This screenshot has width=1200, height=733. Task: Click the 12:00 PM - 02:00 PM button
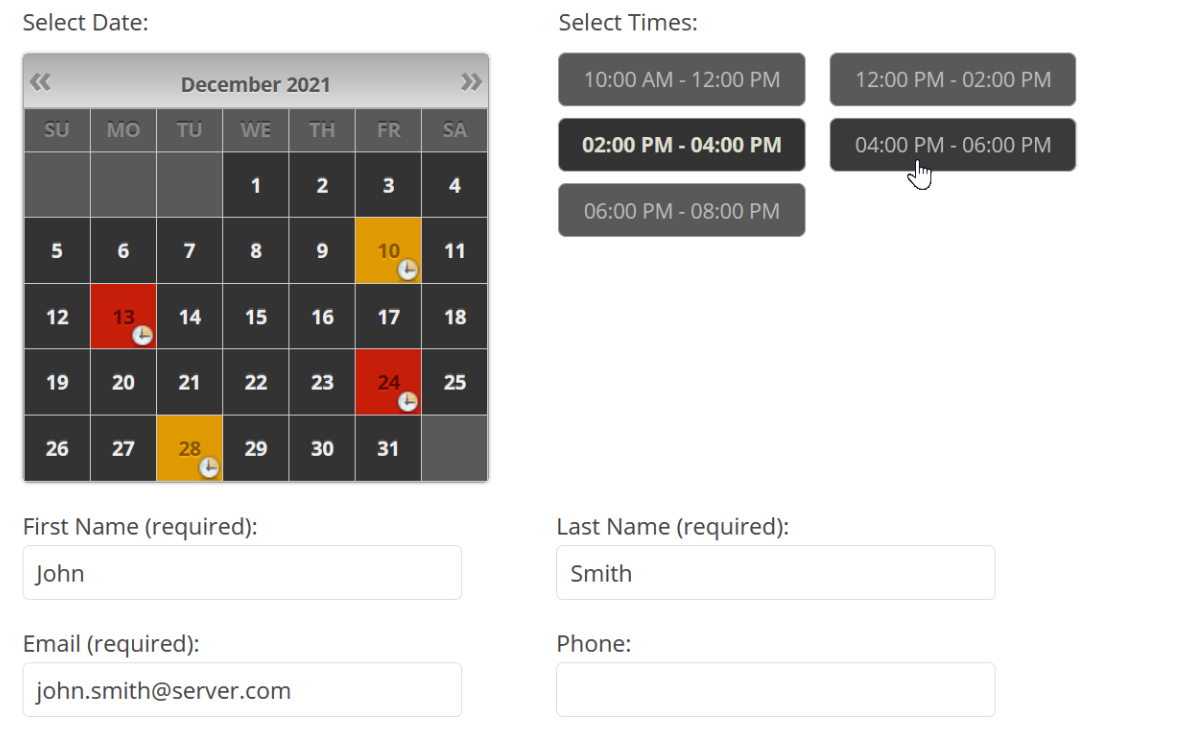[x=952, y=79]
